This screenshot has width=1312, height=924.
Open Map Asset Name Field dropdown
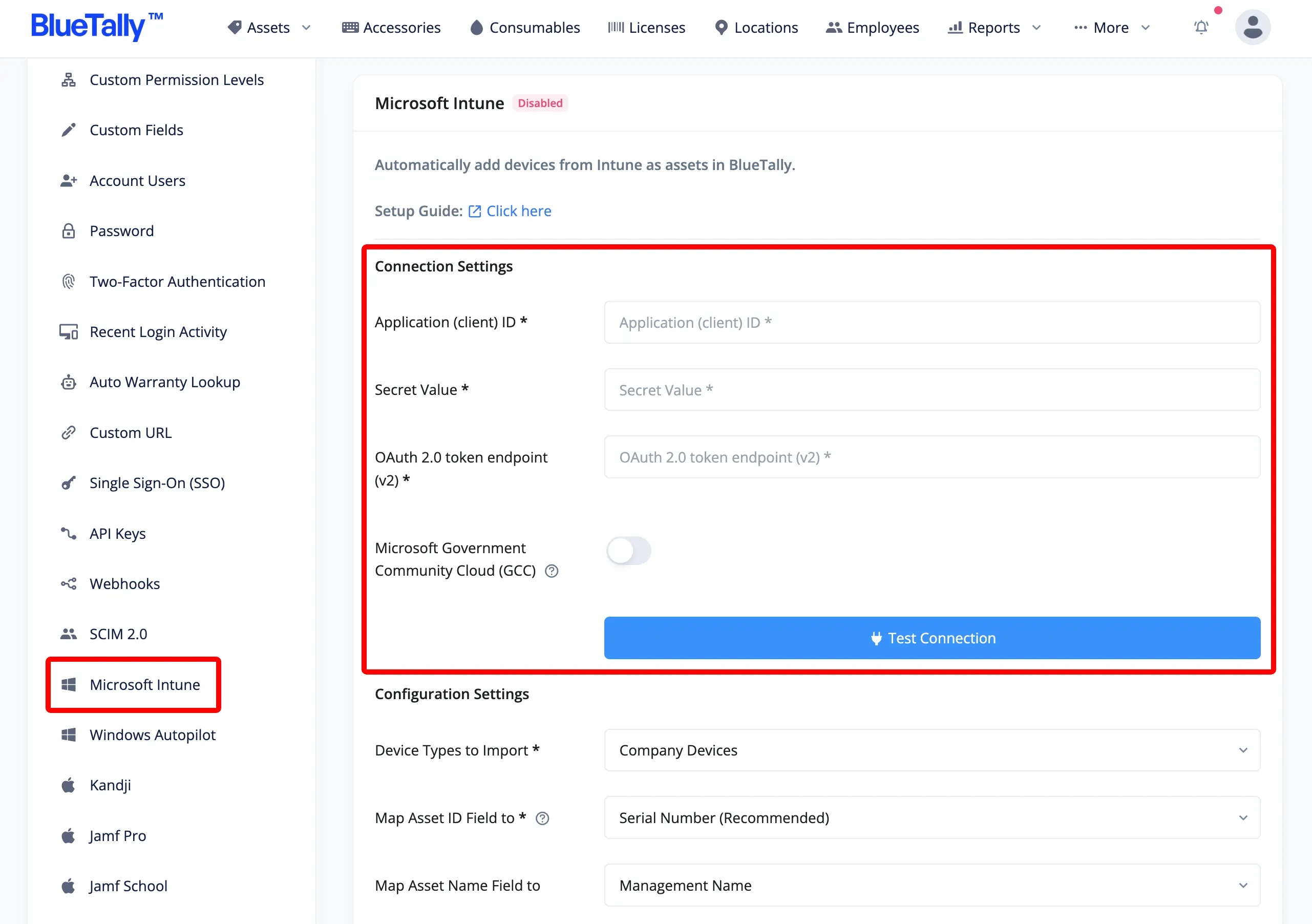[932, 885]
